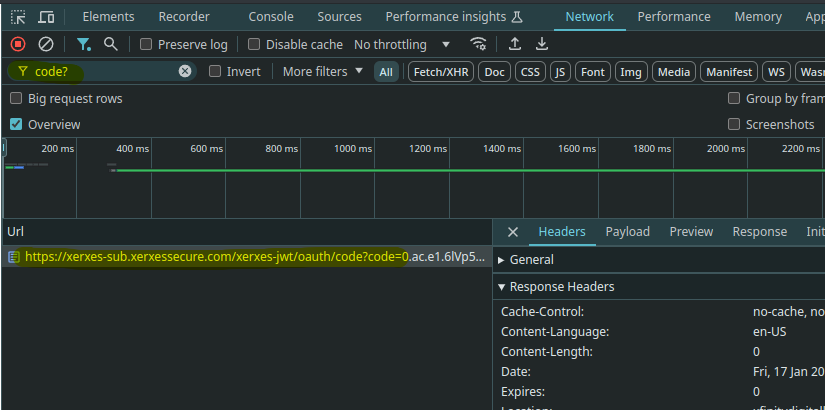
Task: Select the All filter type
Action: pos(386,72)
